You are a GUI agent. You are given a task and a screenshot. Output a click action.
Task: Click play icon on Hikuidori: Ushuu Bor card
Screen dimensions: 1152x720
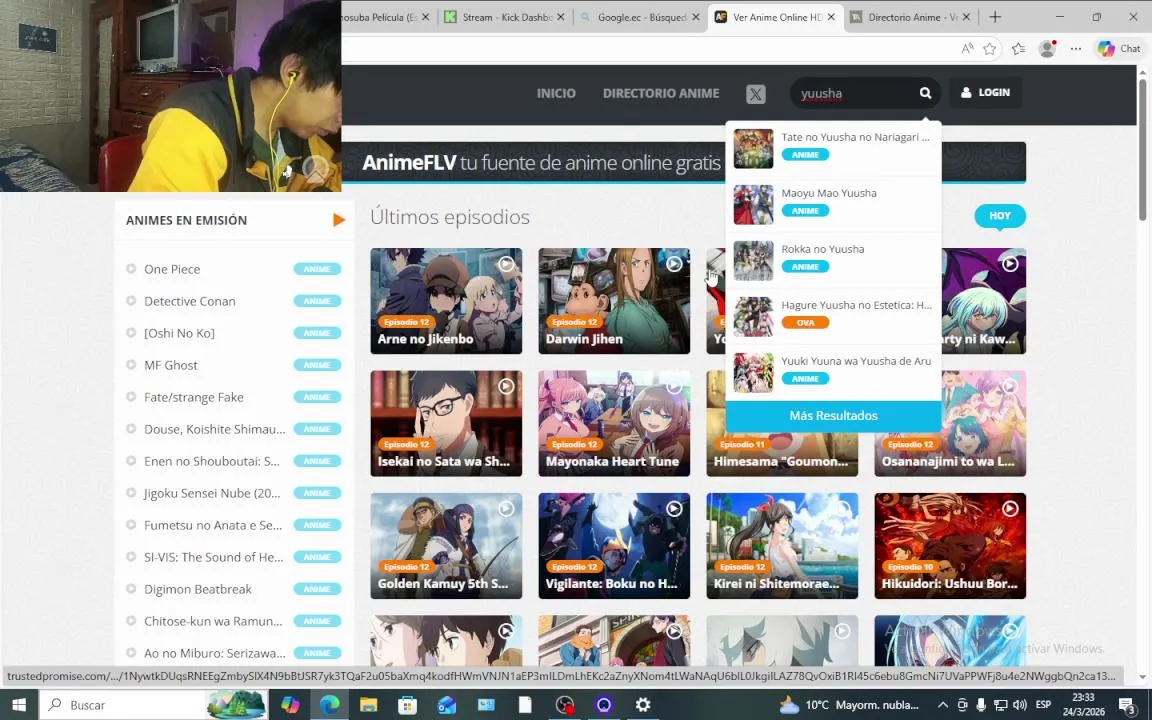point(1010,508)
